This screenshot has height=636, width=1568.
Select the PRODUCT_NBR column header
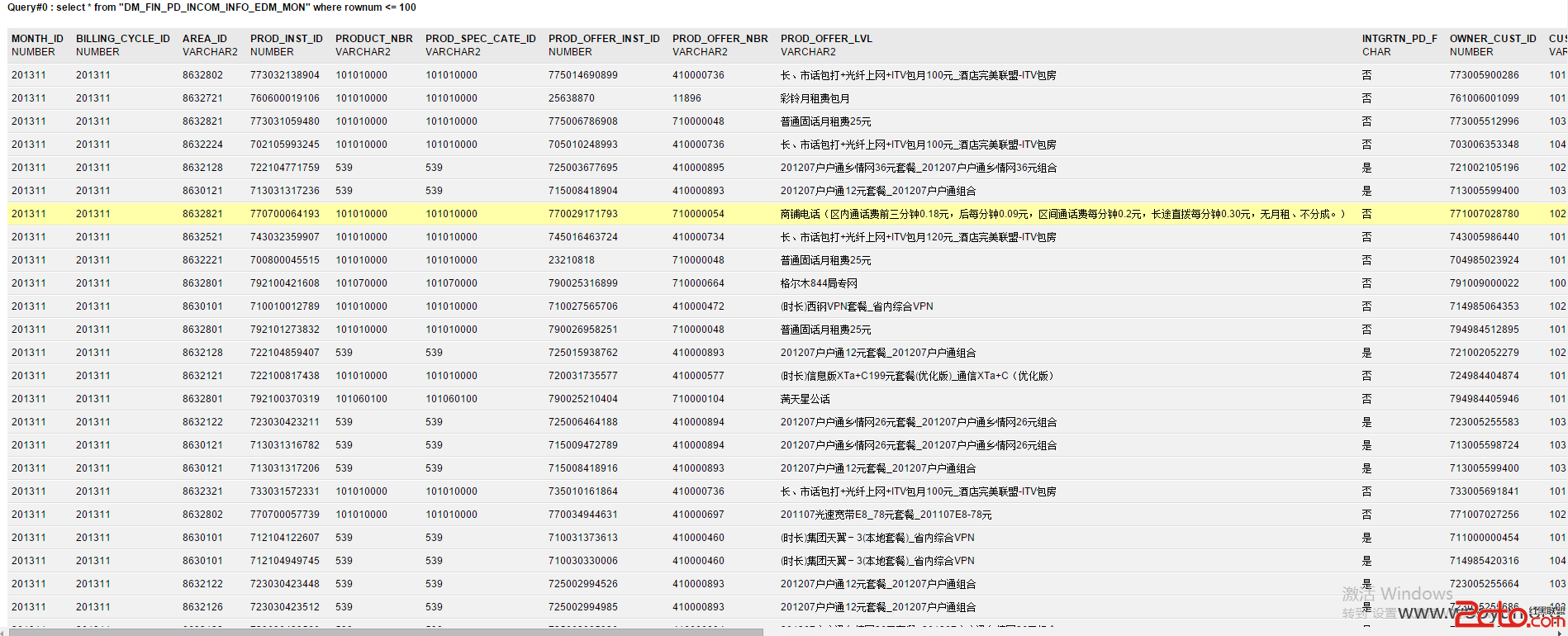click(373, 39)
